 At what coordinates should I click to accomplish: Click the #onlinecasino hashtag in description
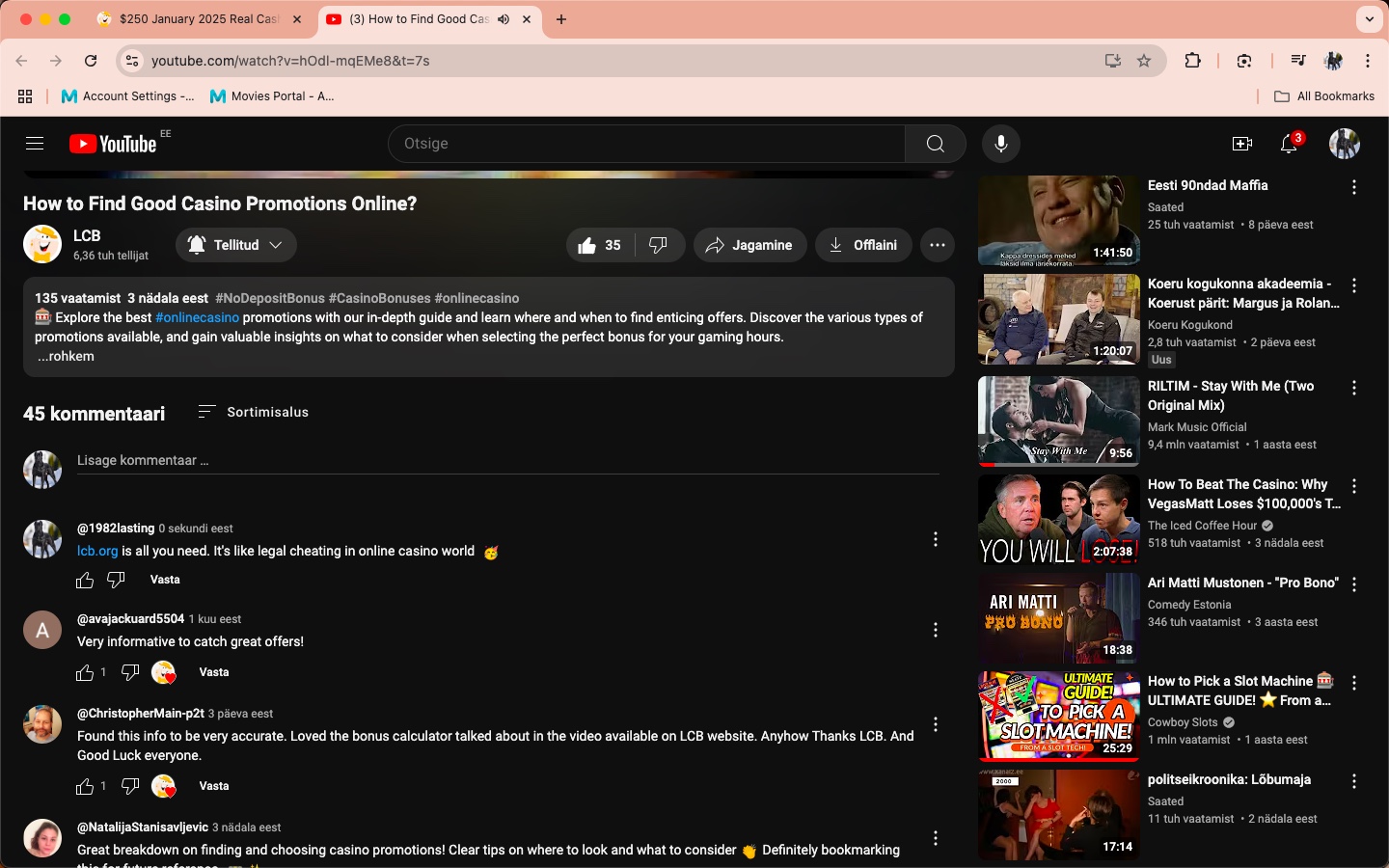[197, 317]
